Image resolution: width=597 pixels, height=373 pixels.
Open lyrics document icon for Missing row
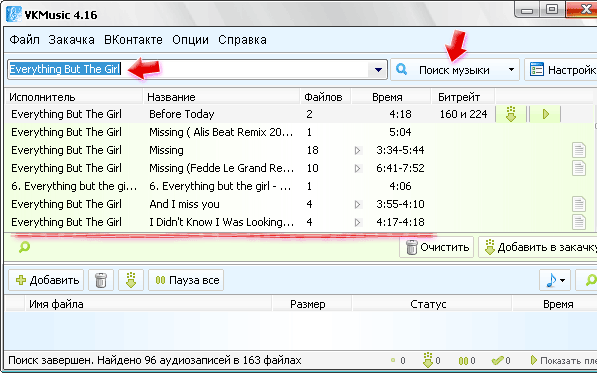click(579, 150)
